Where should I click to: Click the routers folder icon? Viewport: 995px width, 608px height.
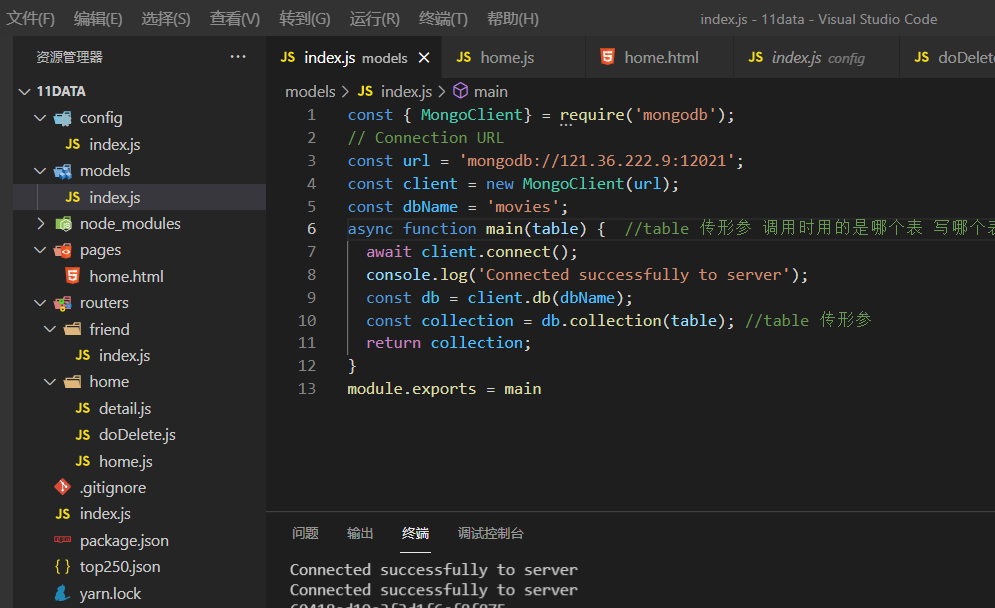(x=63, y=303)
